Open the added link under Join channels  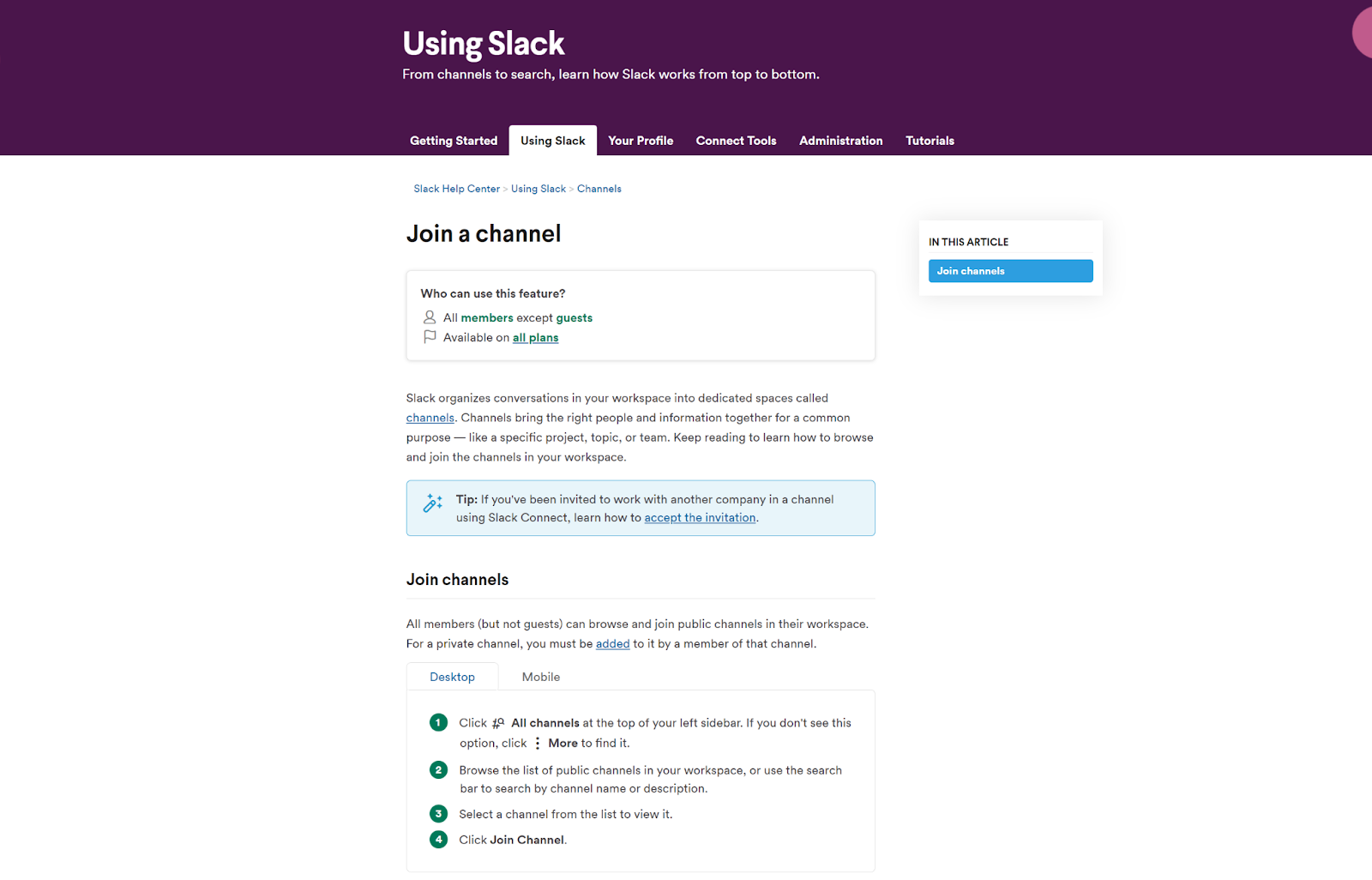pos(612,643)
